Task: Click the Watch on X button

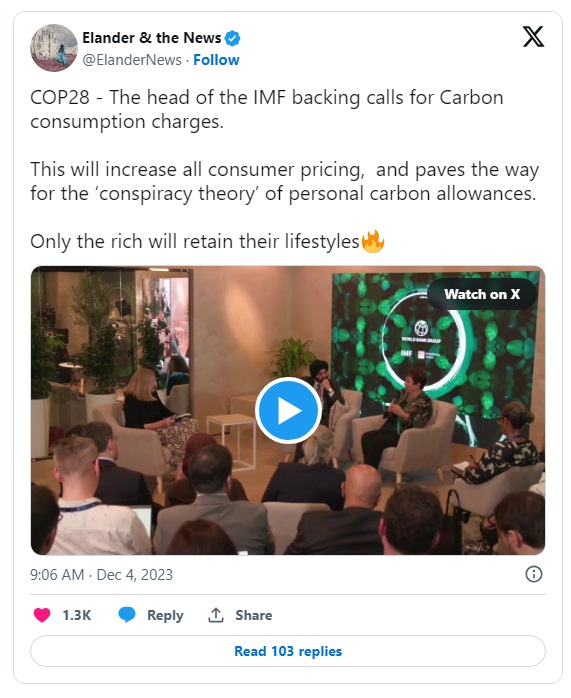Action: [482, 294]
